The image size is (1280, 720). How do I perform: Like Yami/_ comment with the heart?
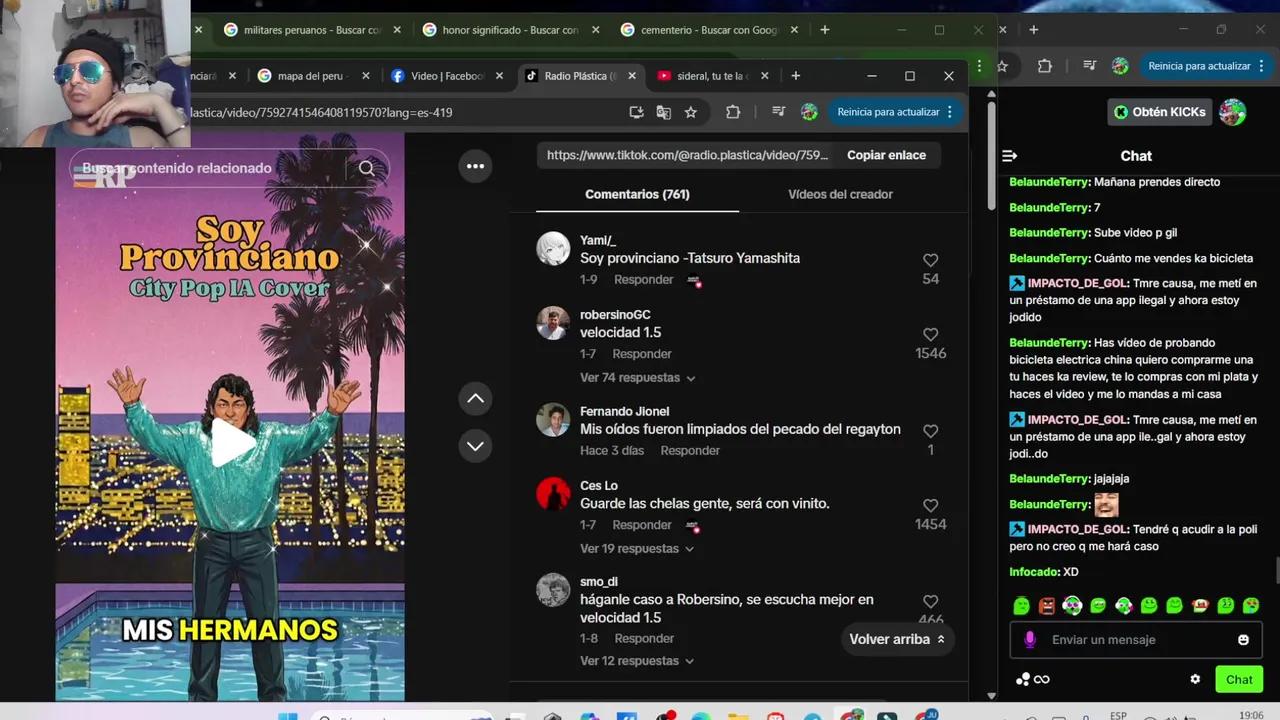pos(931,260)
